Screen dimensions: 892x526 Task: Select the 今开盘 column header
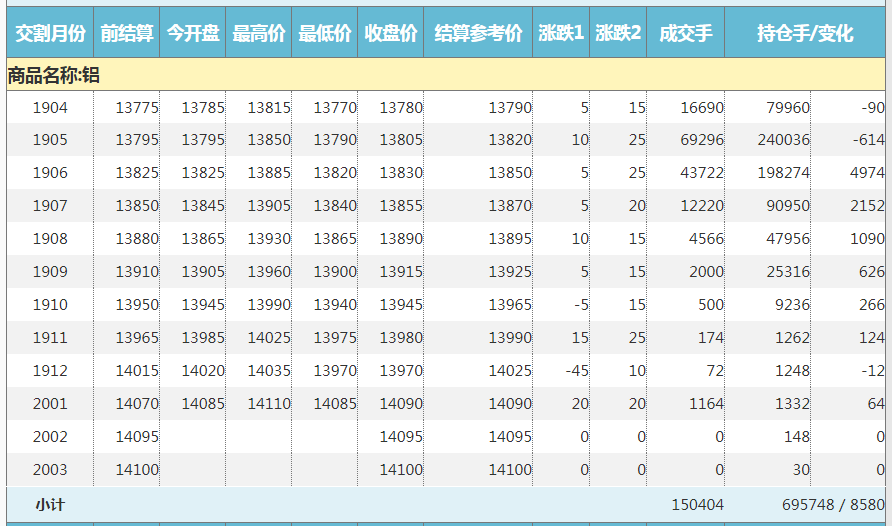click(x=193, y=34)
